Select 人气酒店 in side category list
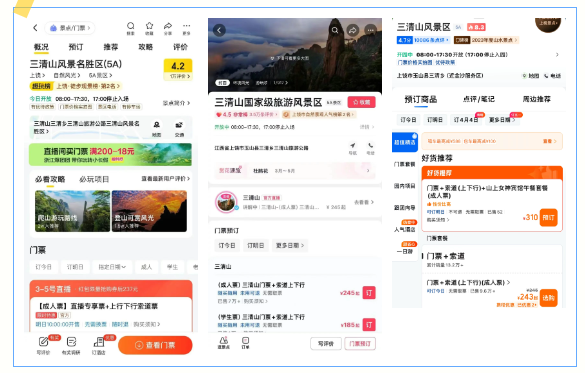 coord(404,229)
